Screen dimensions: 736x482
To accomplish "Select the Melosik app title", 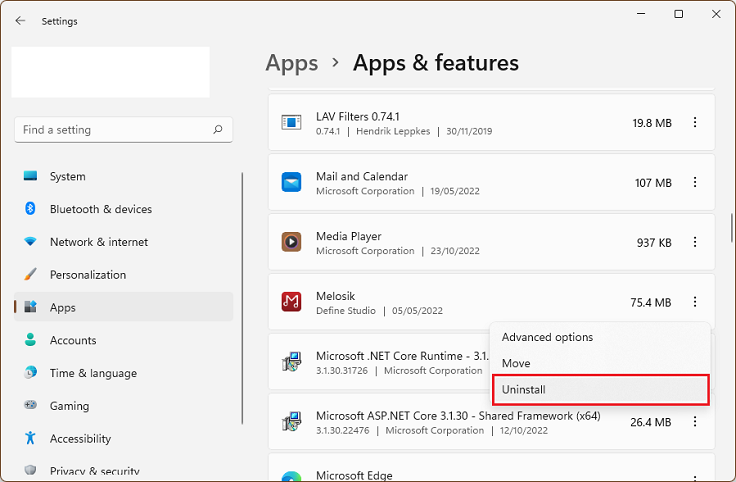I will pos(336,296).
